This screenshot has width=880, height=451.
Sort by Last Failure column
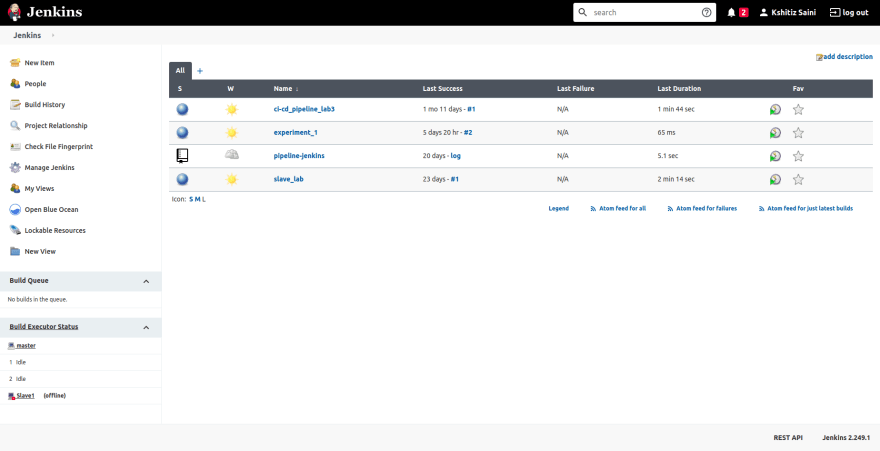click(575, 89)
